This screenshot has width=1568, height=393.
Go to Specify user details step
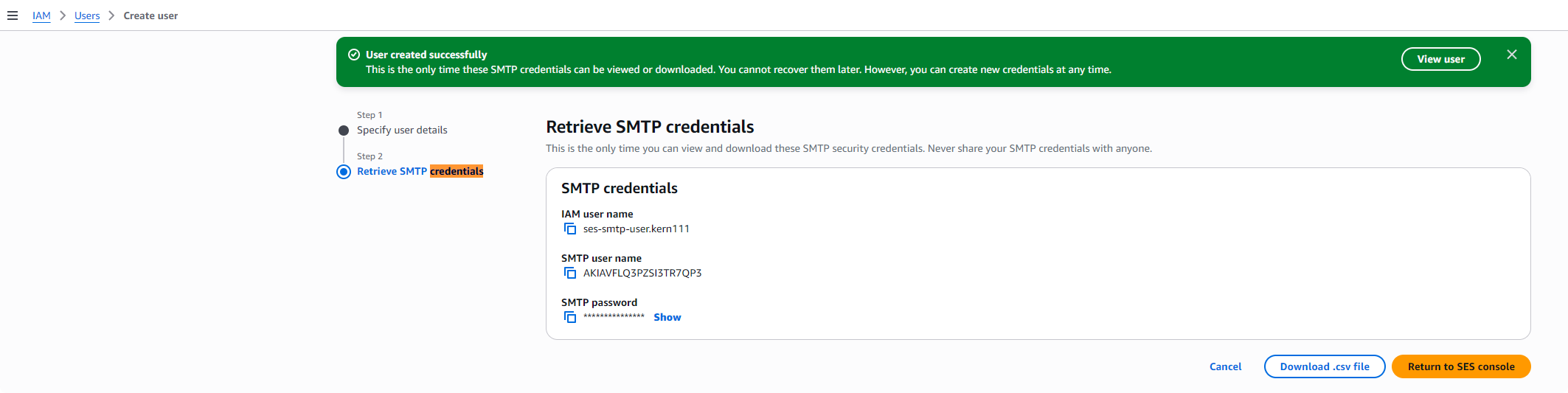(402, 130)
